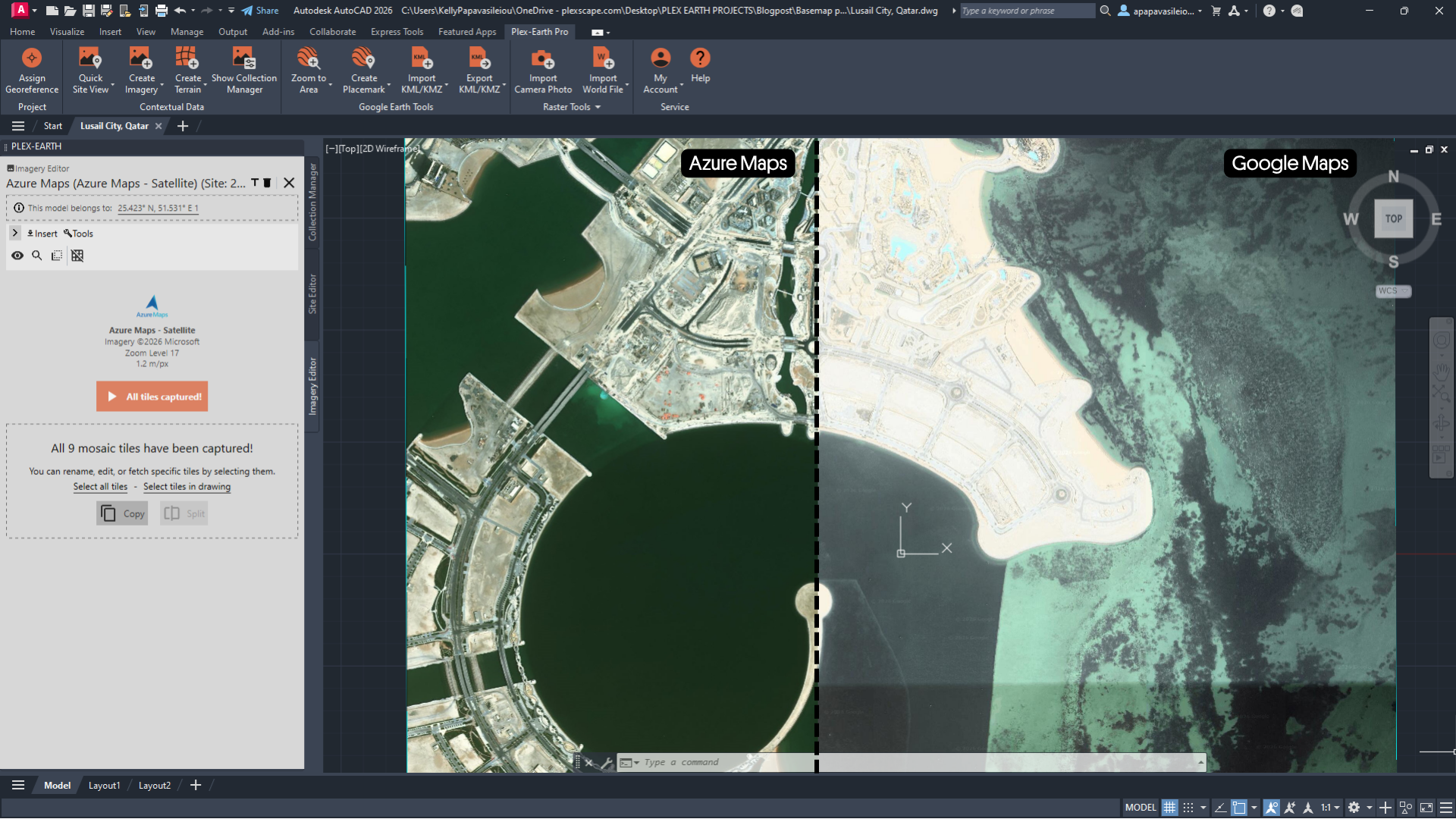Open the Express Tools ribbon tab

pos(397,32)
